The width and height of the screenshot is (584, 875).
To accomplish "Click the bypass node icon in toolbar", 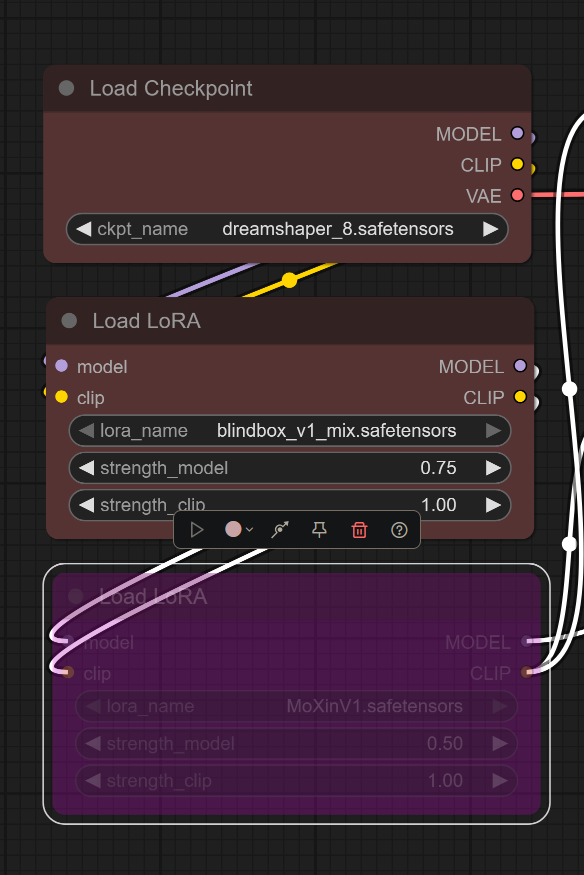I will 280,530.
